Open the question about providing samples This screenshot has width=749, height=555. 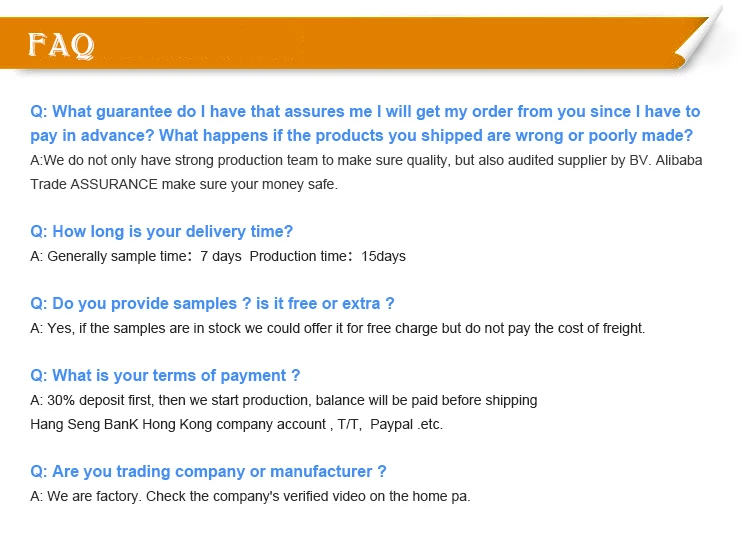[x=212, y=304]
